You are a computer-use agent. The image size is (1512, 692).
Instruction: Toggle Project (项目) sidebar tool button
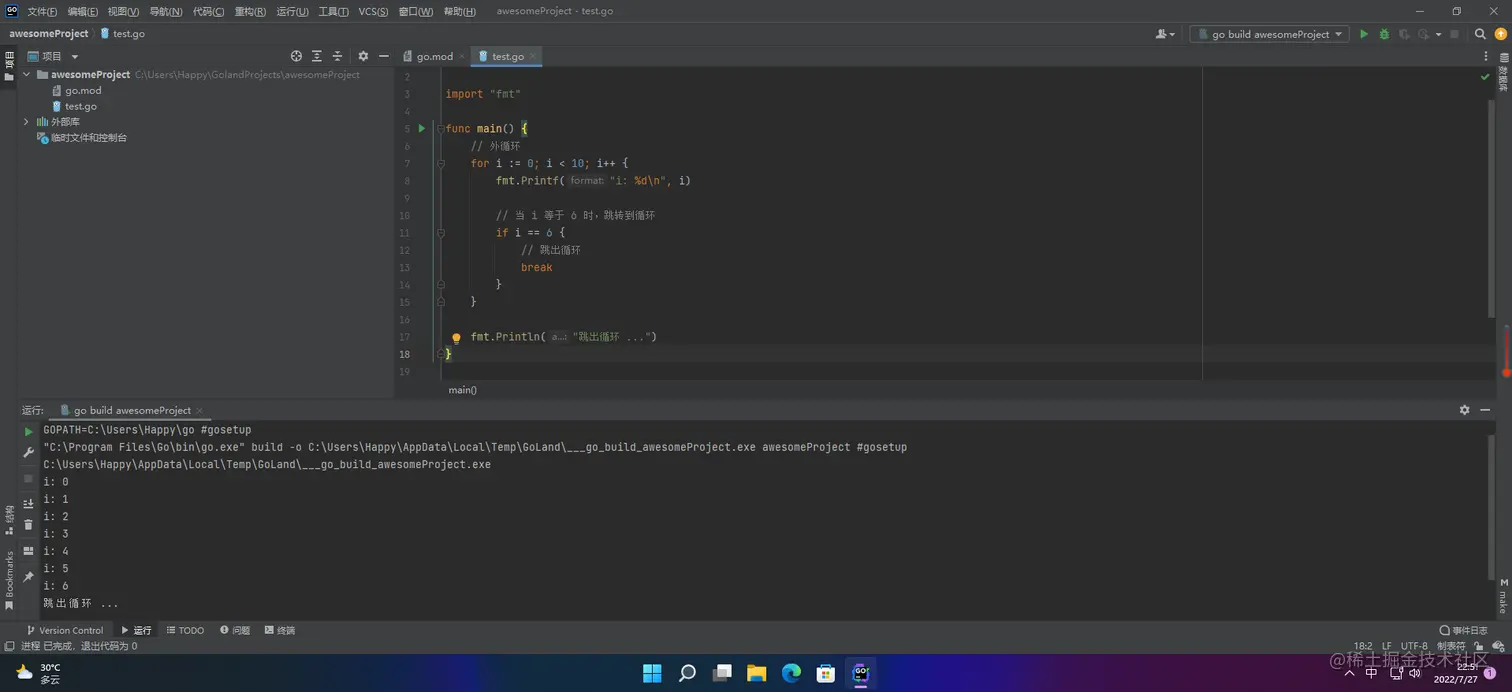9,66
